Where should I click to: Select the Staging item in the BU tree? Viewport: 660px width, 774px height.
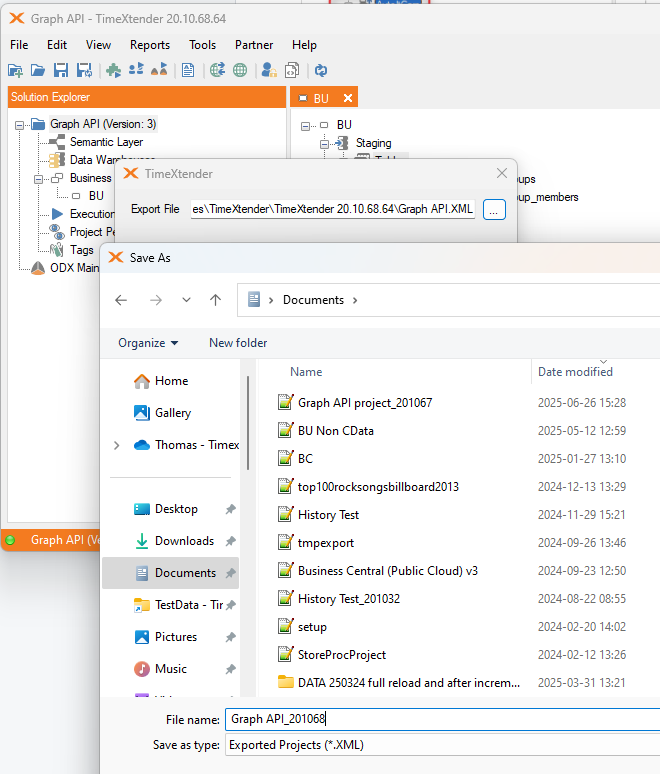click(x=373, y=143)
